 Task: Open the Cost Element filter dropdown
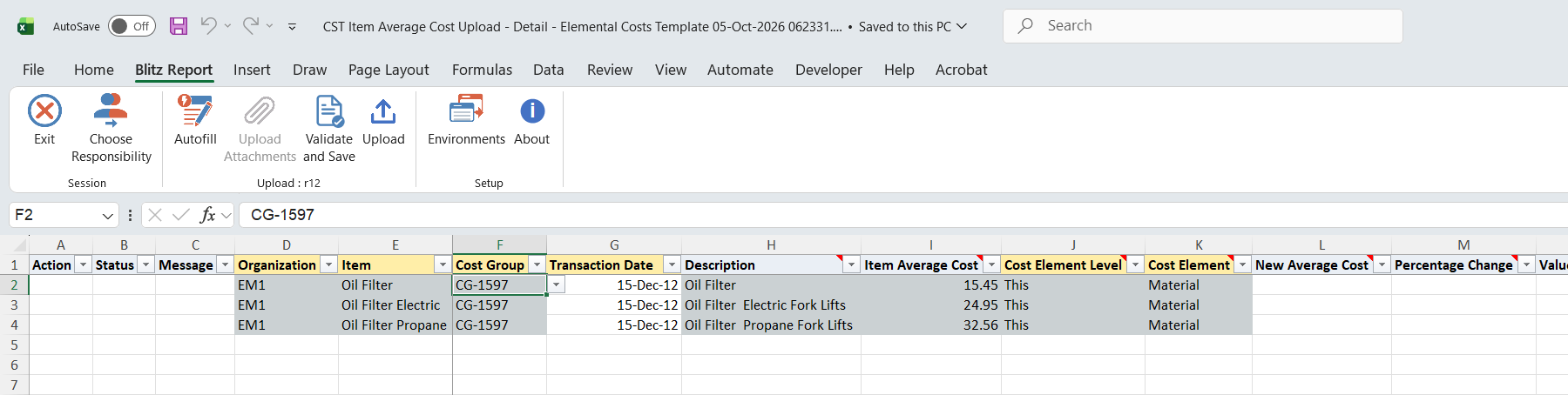point(1243,264)
